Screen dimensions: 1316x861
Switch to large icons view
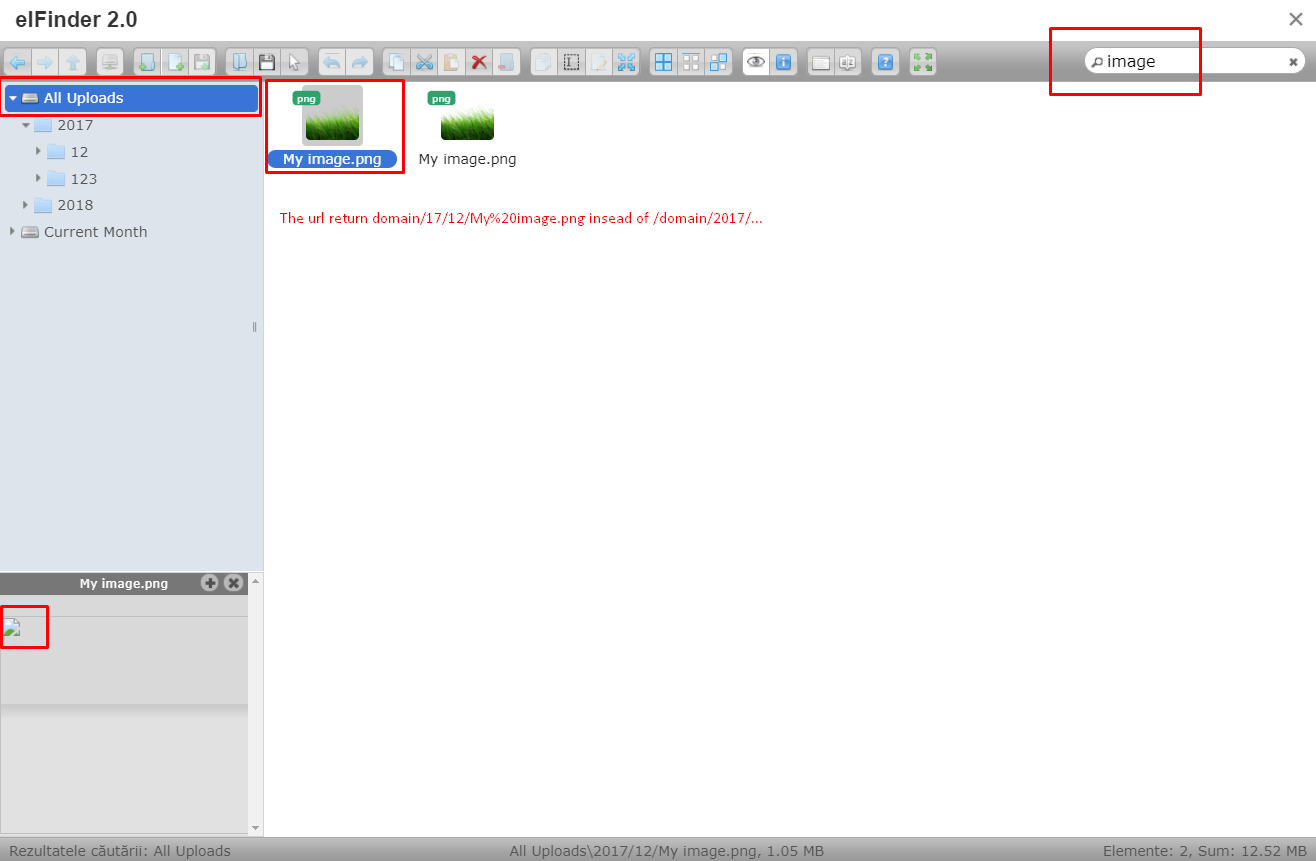[663, 61]
